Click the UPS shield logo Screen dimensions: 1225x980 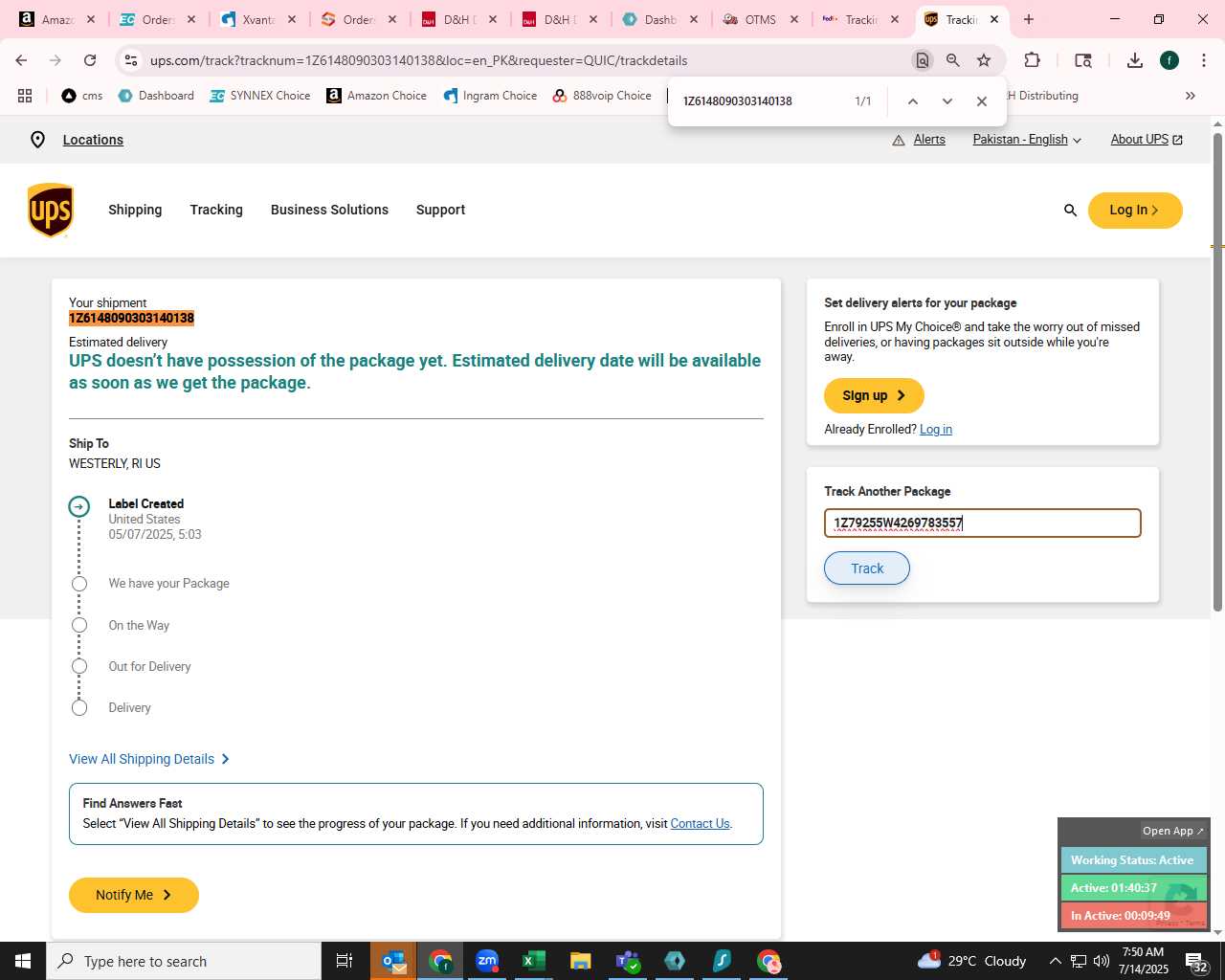[51, 210]
